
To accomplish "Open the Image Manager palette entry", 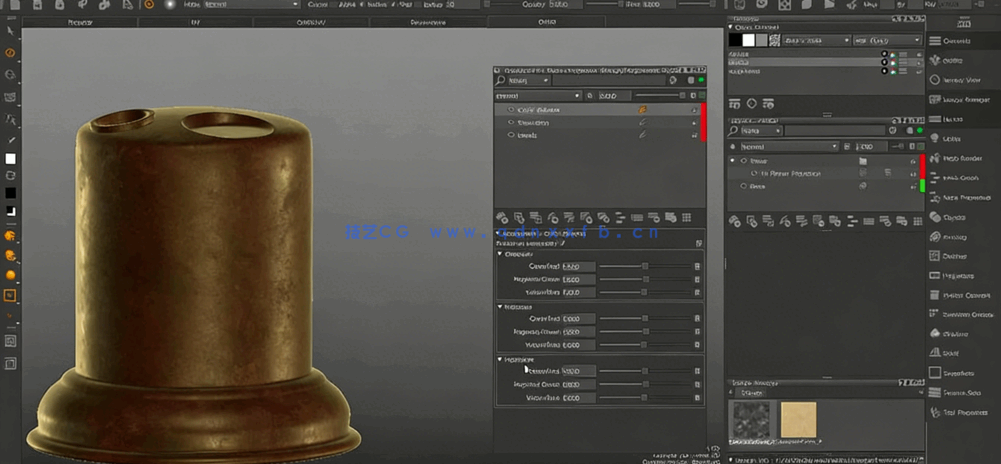I will click(x=960, y=100).
